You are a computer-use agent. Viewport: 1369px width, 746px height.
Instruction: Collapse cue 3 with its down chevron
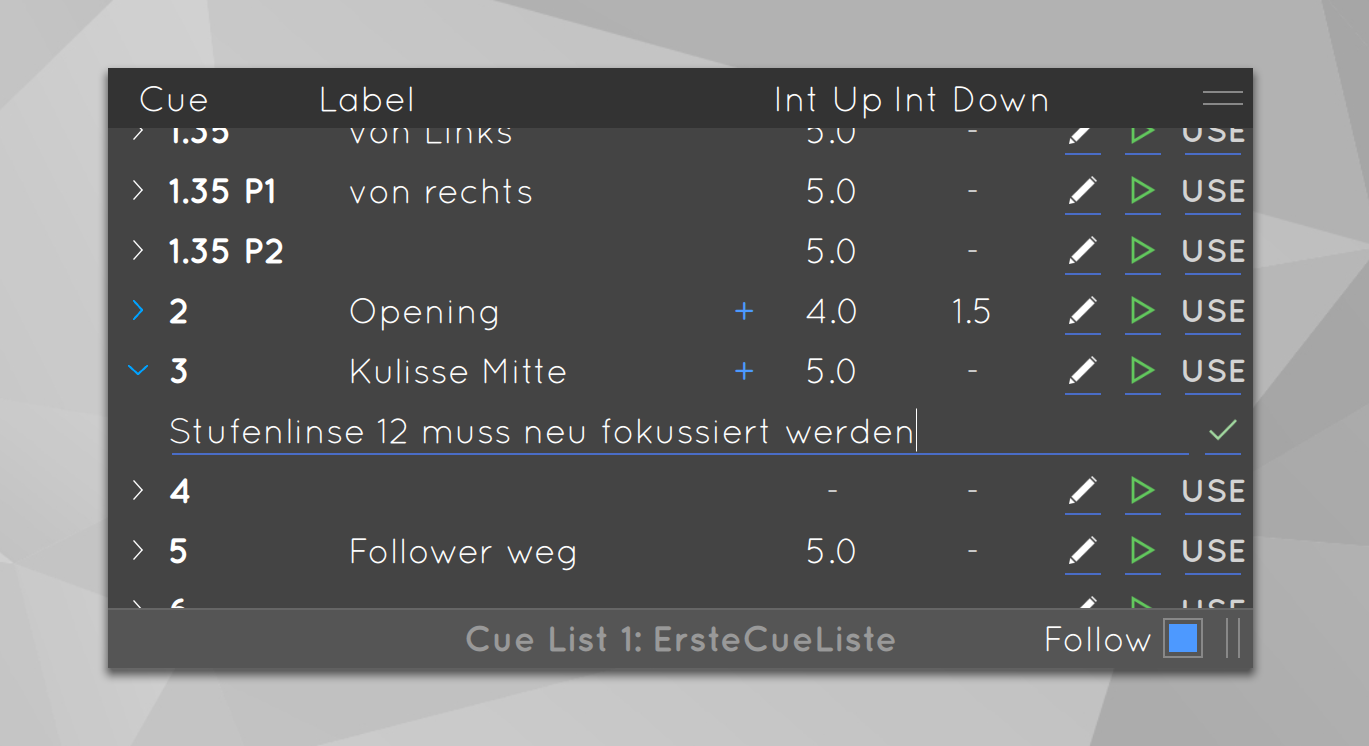pos(138,371)
